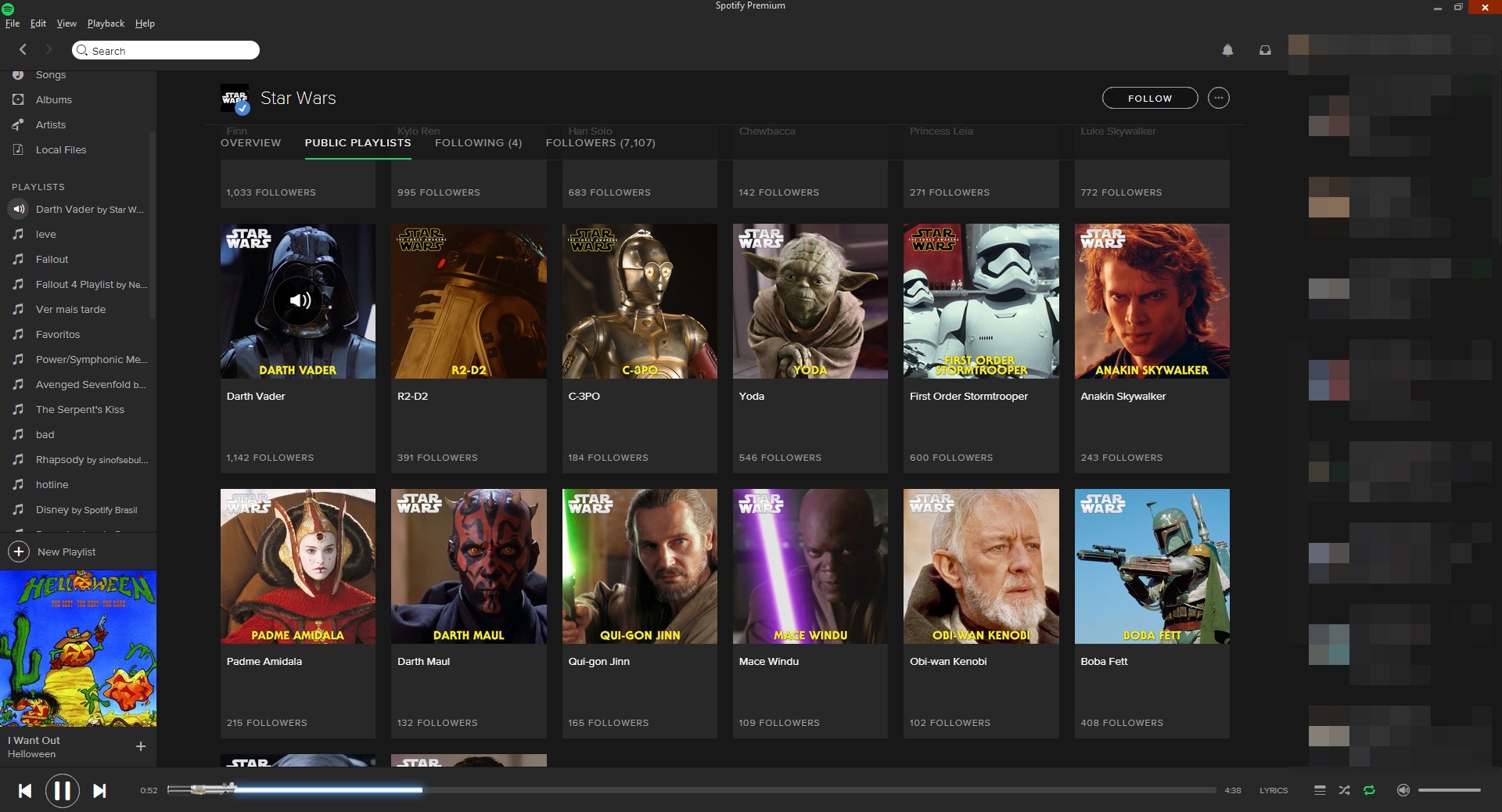Click the Star Wars profile name
The width and height of the screenshot is (1502, 812).
(298, 99)
